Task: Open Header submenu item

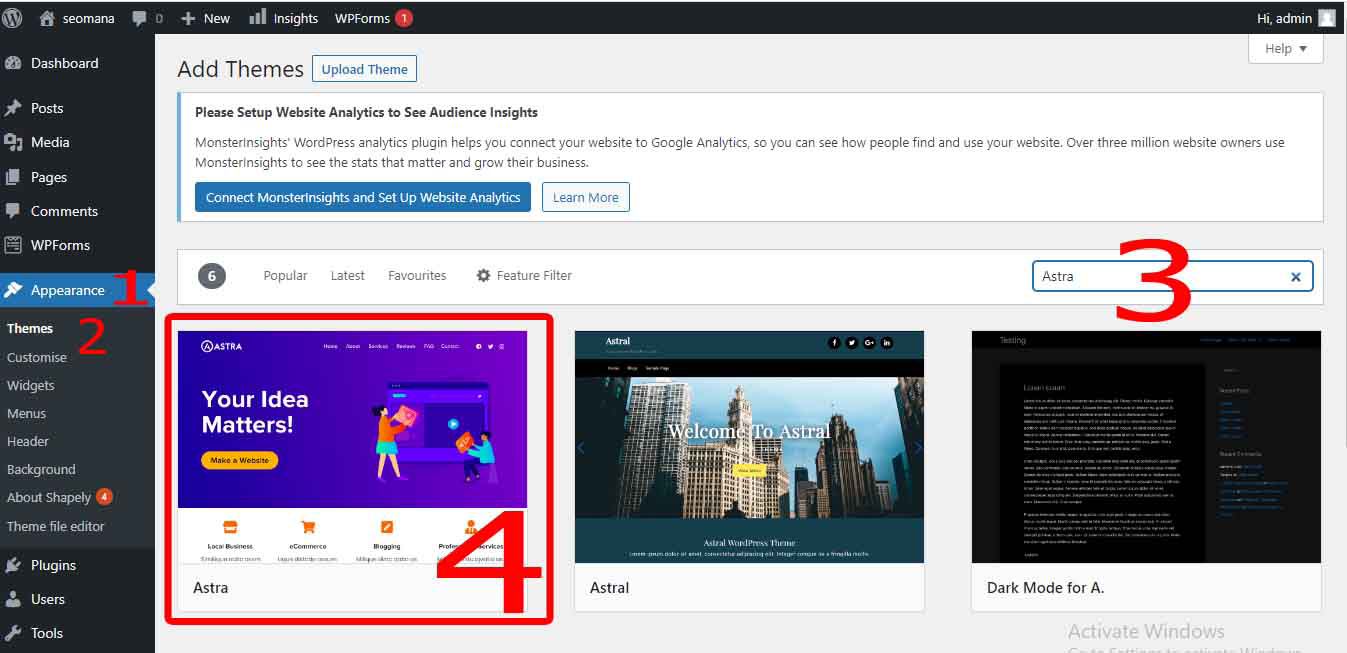Action: tap(28, 441)
